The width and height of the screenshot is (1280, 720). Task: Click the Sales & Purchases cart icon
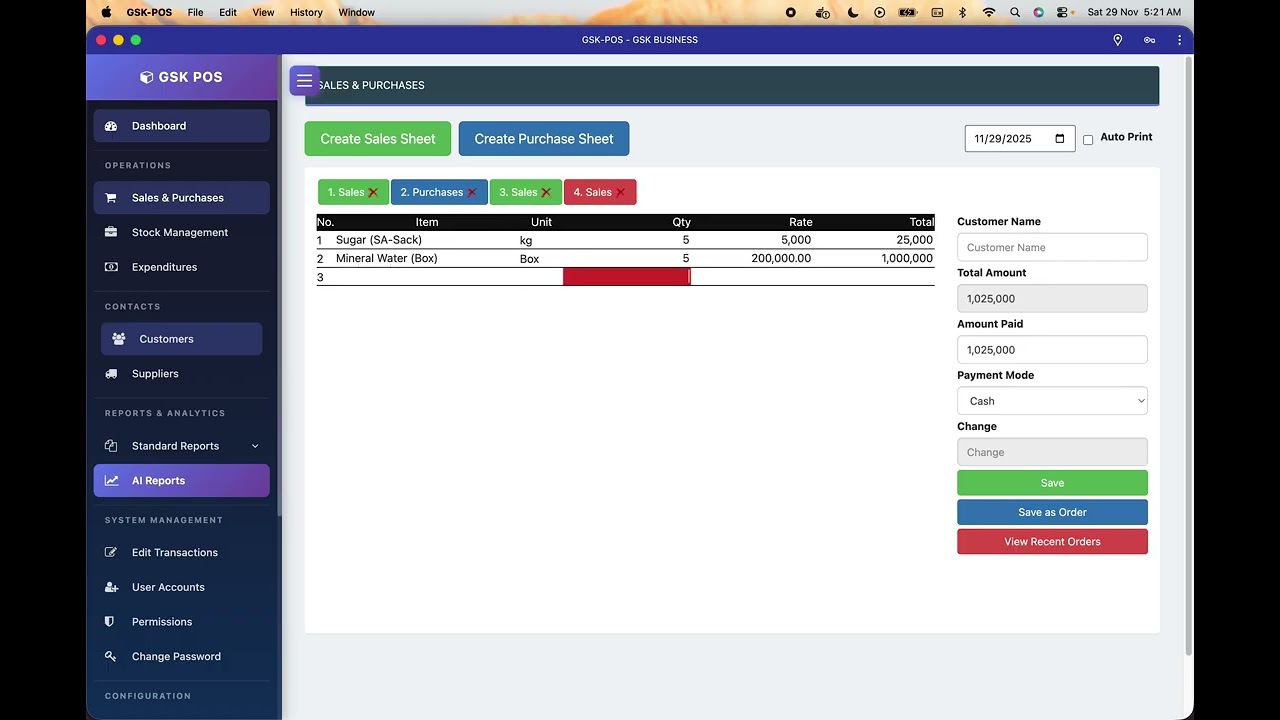click(x=111, y=198)
